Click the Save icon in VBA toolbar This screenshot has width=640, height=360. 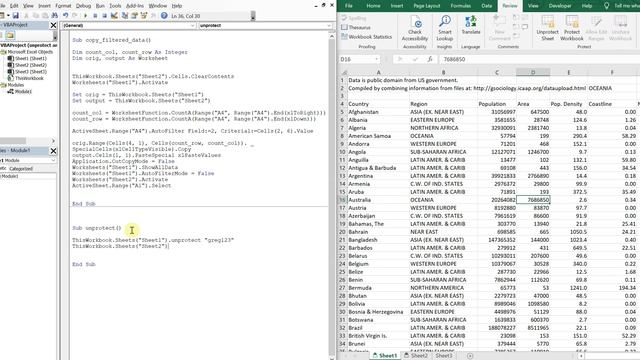(x=16, y=16)
